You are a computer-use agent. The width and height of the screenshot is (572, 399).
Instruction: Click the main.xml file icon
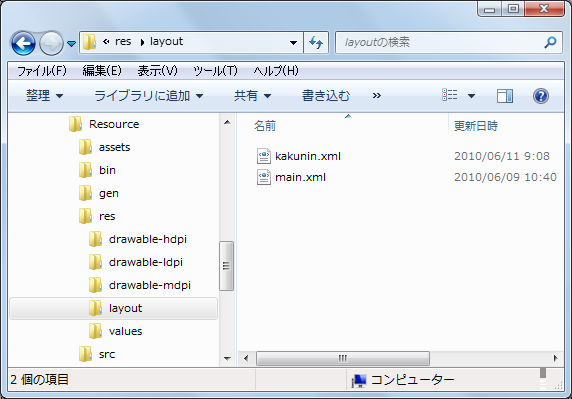264,177
